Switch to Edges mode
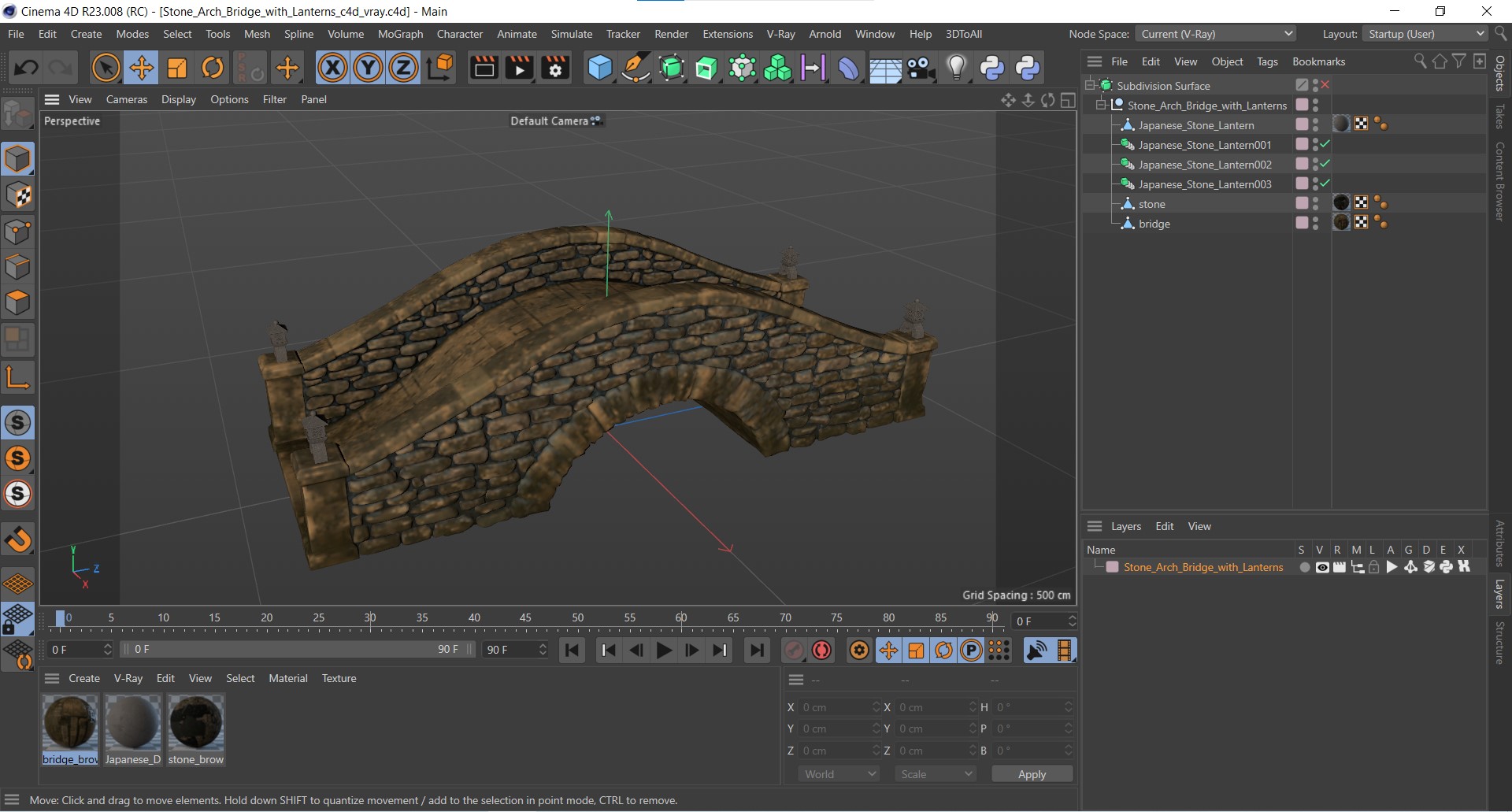1512x812 pixels. (x=17, y=267)
